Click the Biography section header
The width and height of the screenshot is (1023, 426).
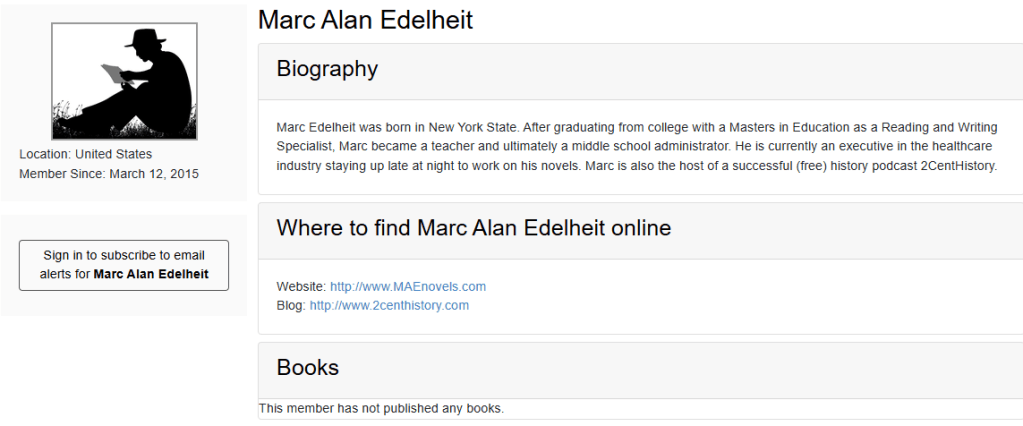pos(327,69)
